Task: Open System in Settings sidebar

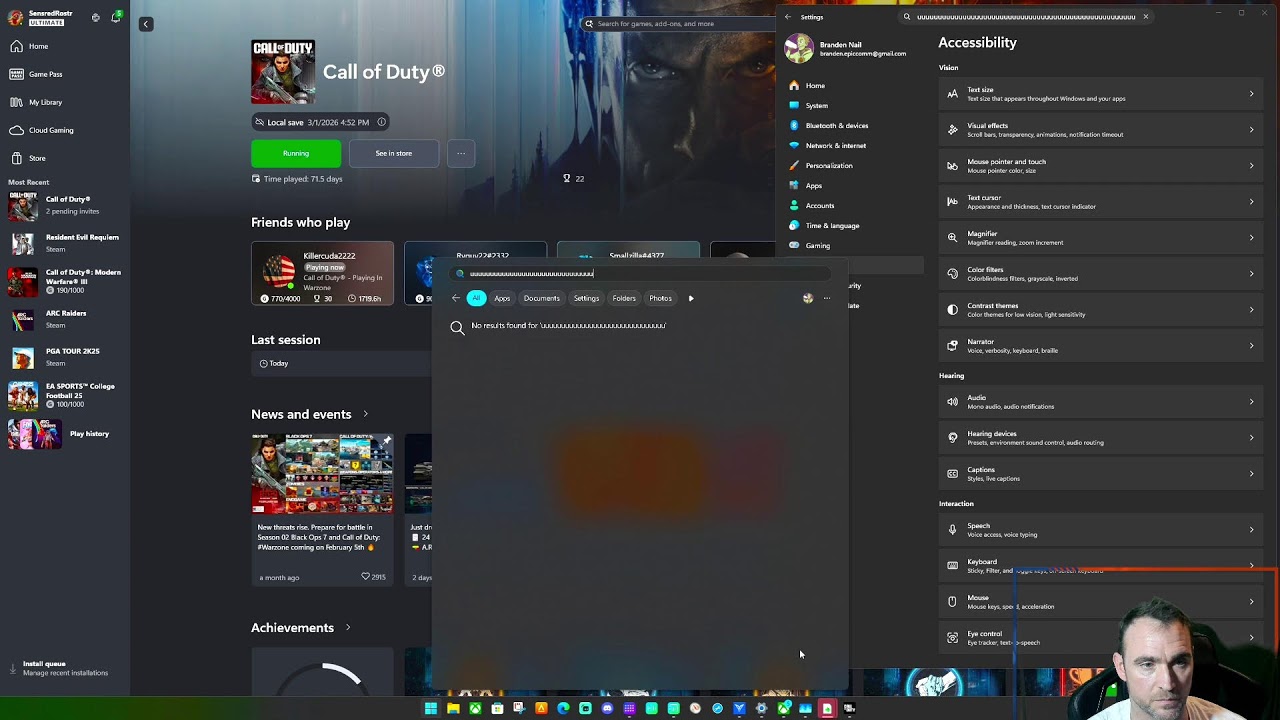Action: [x=817, y=106]
